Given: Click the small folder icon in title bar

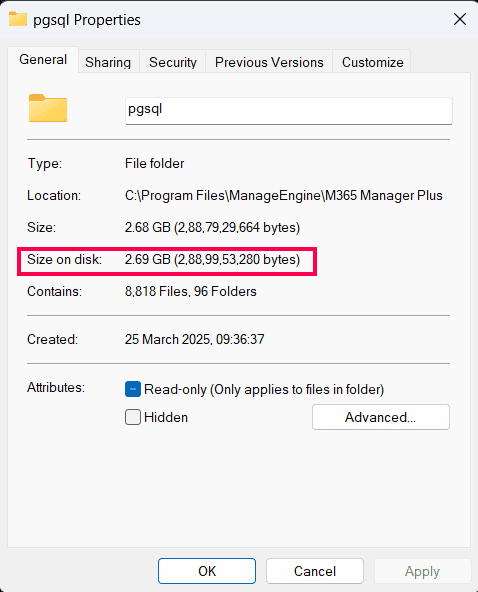Looking at the screenshot, I should [18, 19].
